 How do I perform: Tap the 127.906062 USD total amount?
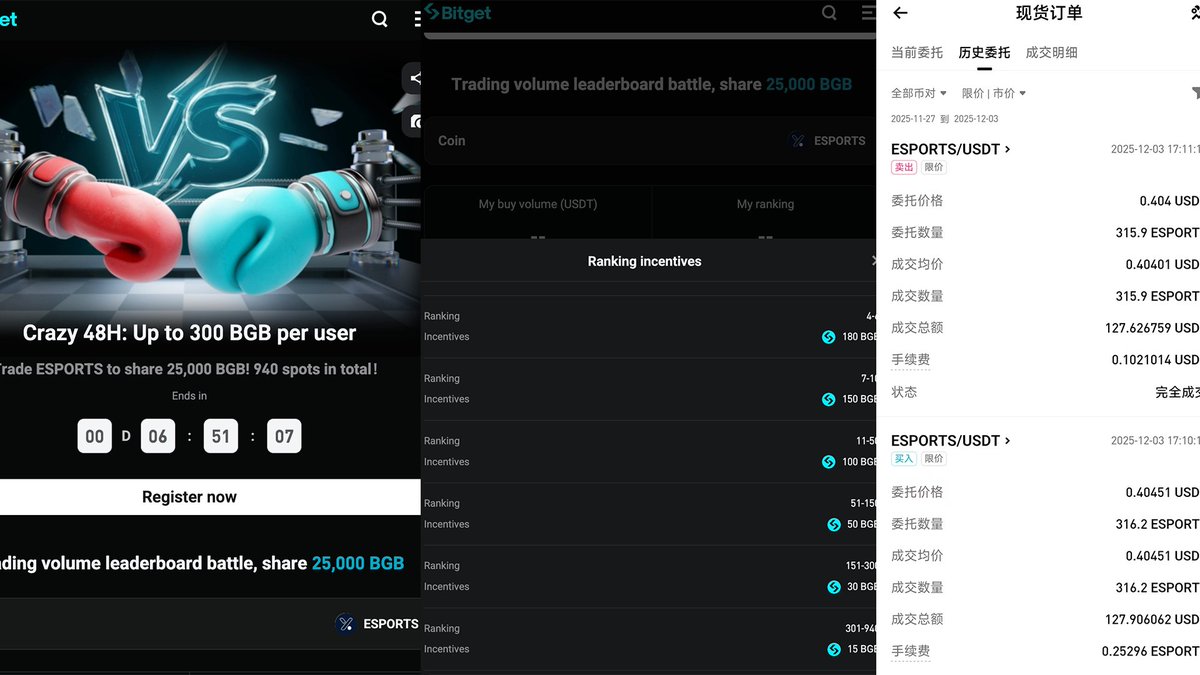coord(1154,620)
